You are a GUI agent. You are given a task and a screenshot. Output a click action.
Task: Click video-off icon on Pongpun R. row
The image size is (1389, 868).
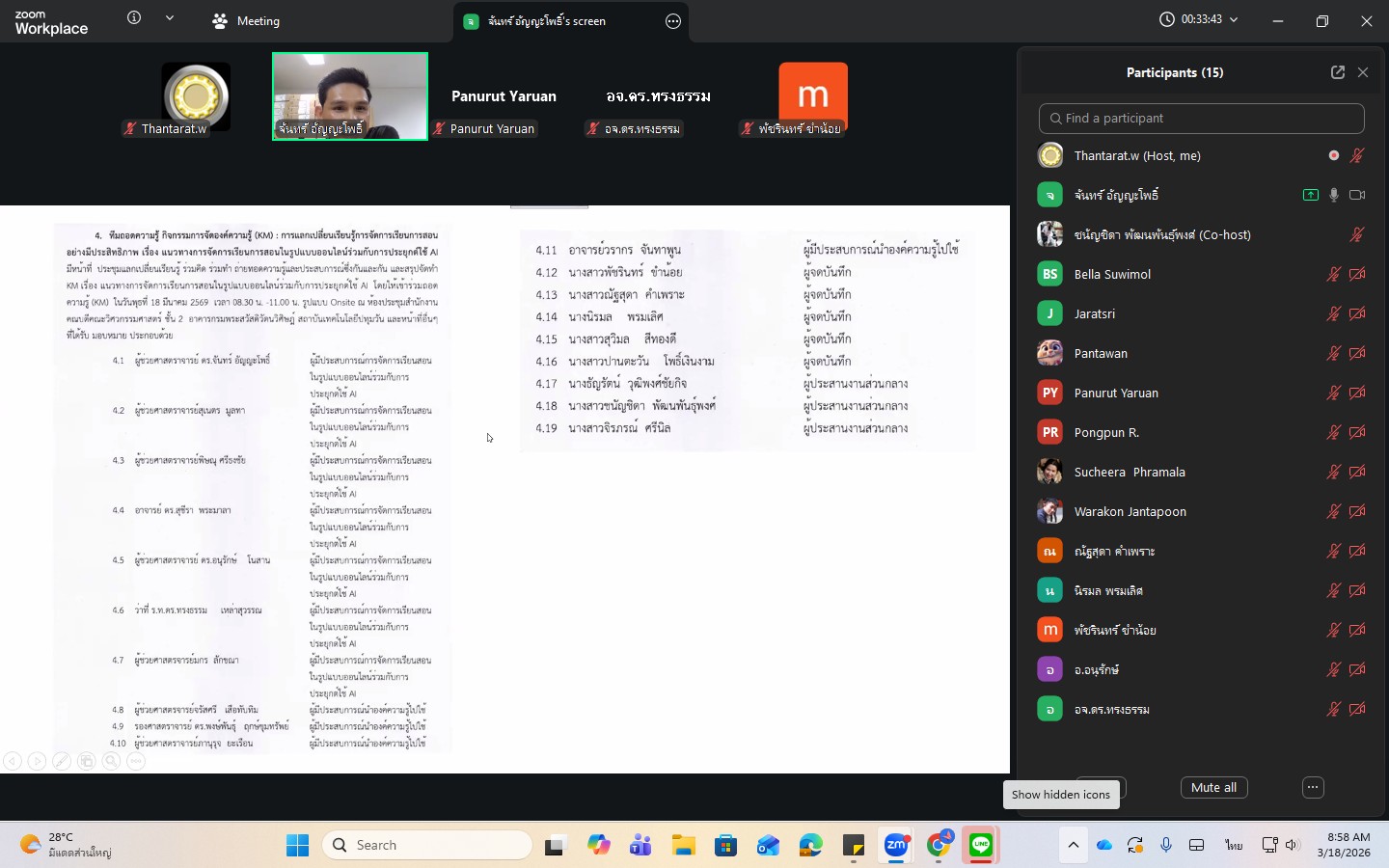pos(1357,432)
